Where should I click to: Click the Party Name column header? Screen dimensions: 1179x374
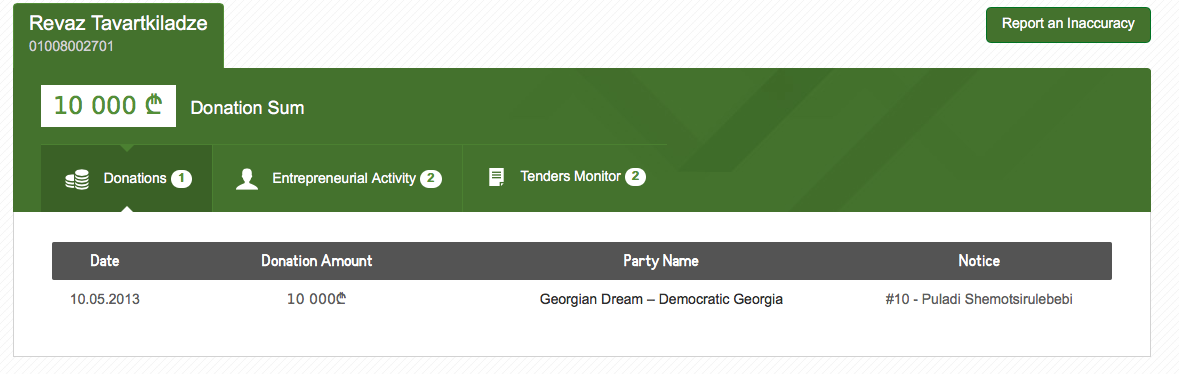661,260
